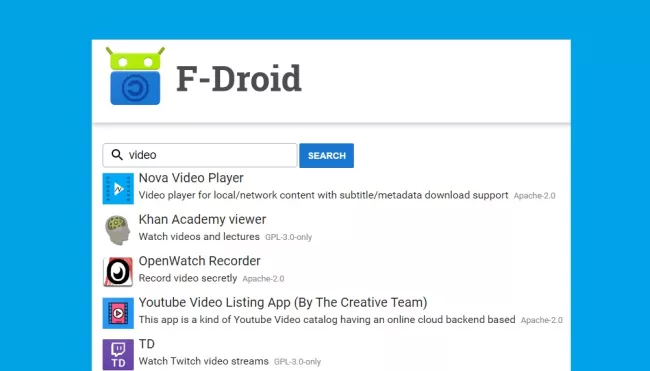Click "Video player for local/network content" description
Image resolution: width=650 pixels, height=371 pixels.
coord(323,195)
